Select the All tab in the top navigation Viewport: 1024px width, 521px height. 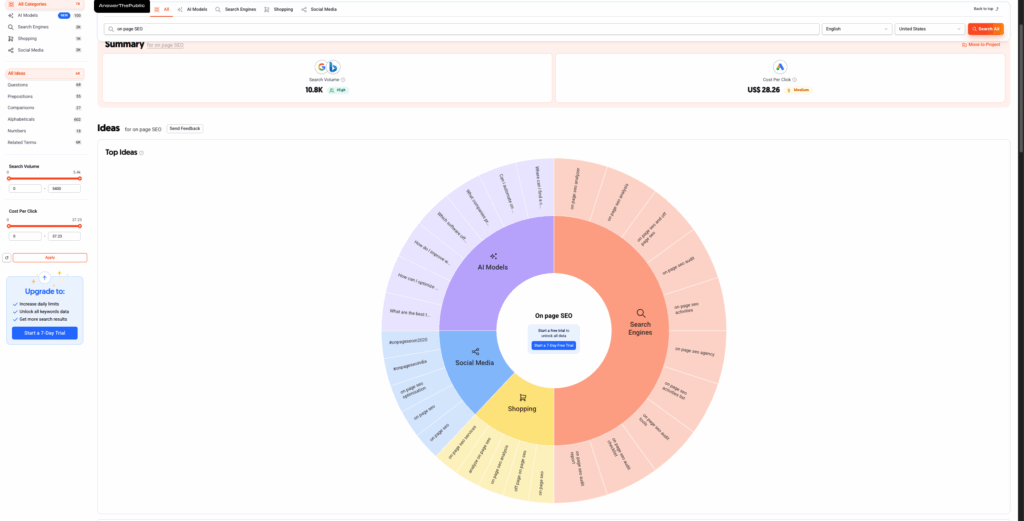pyautogui.click(x=162, y=10)
